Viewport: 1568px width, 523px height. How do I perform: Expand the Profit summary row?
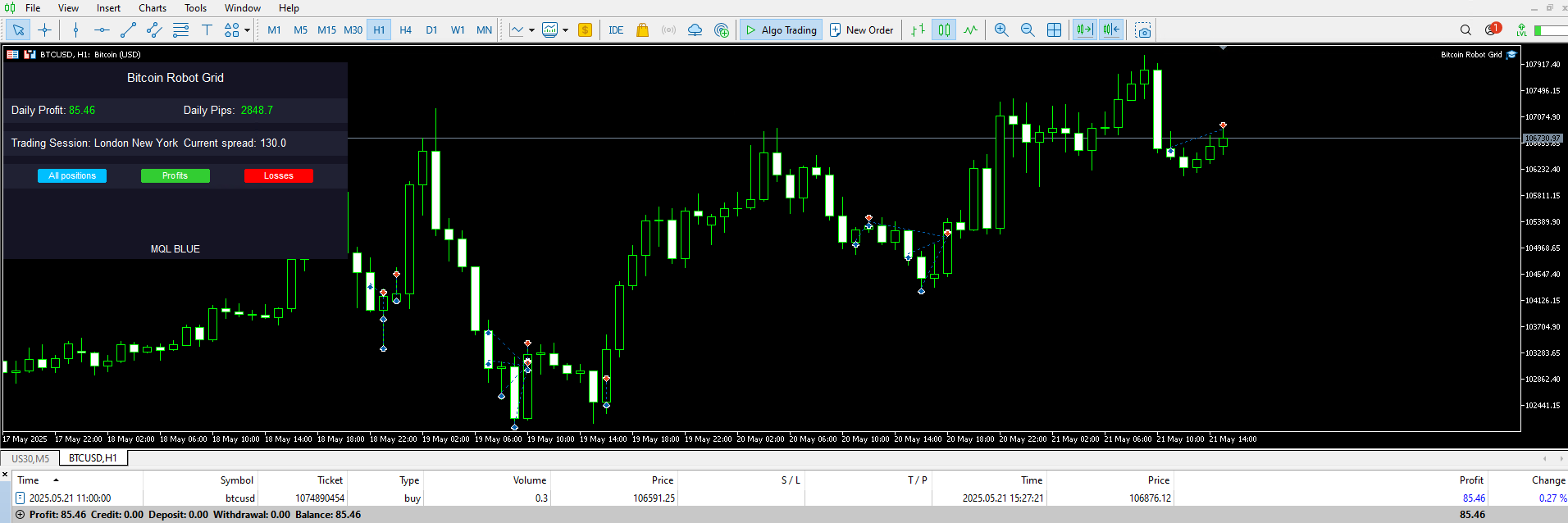(x=21, y=515)
